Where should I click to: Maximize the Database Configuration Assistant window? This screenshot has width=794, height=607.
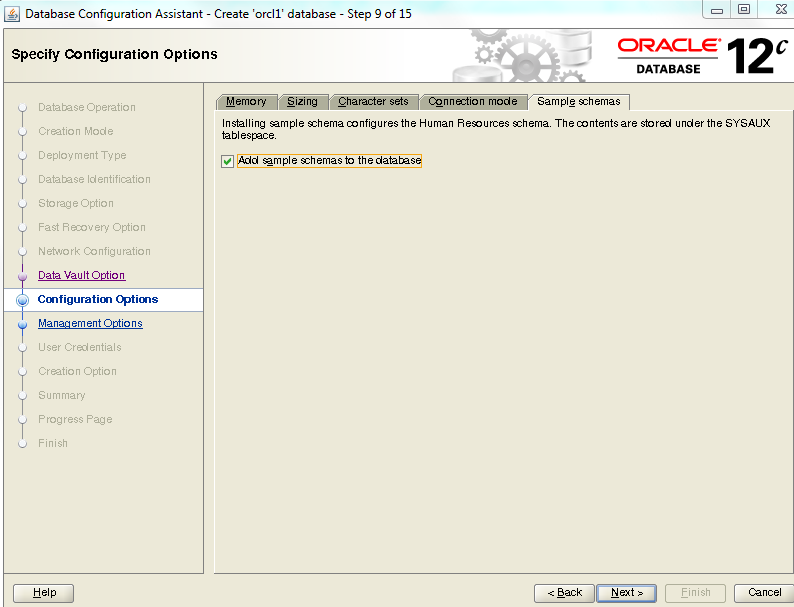744,10
